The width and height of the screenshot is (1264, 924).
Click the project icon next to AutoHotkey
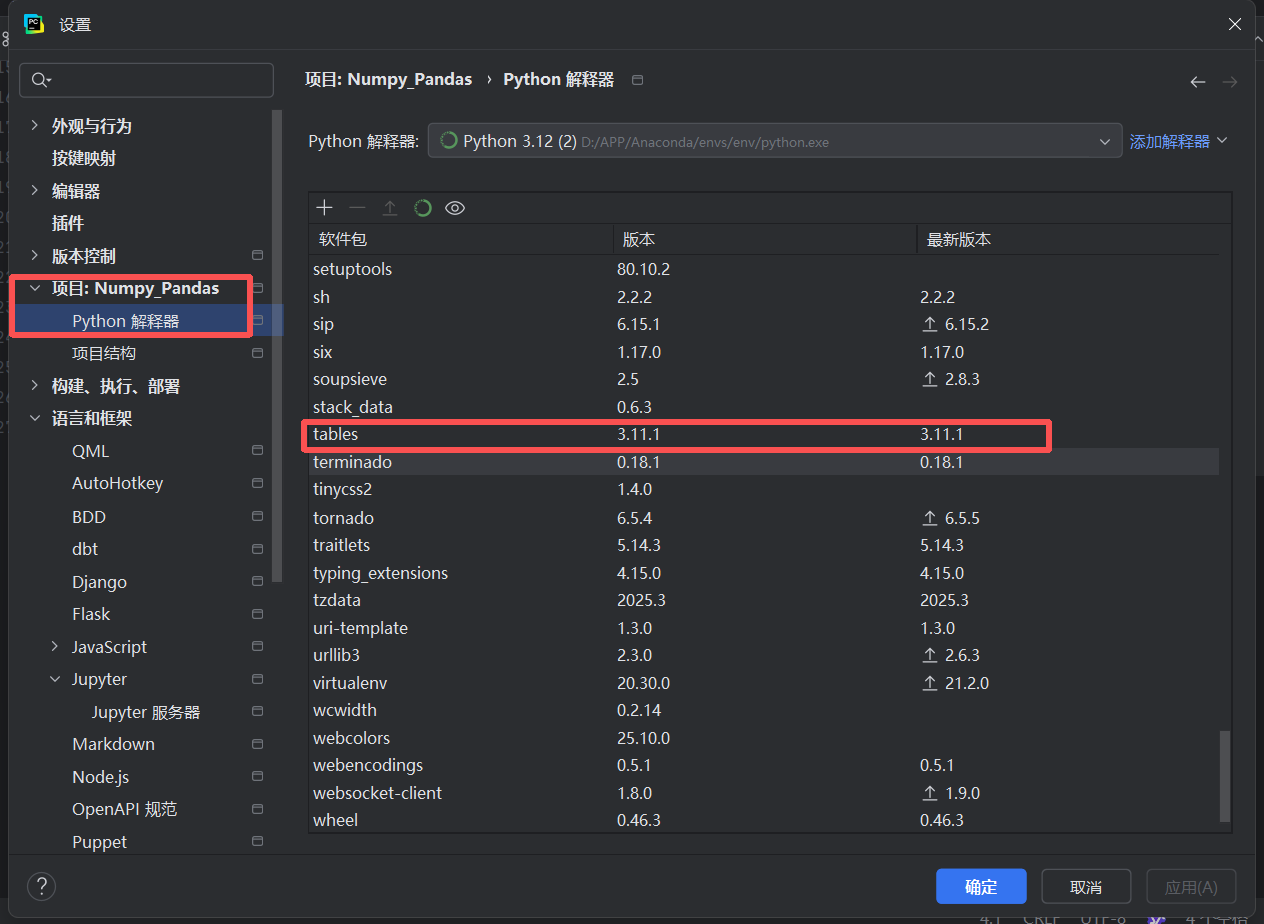click(x=257, y=484)
